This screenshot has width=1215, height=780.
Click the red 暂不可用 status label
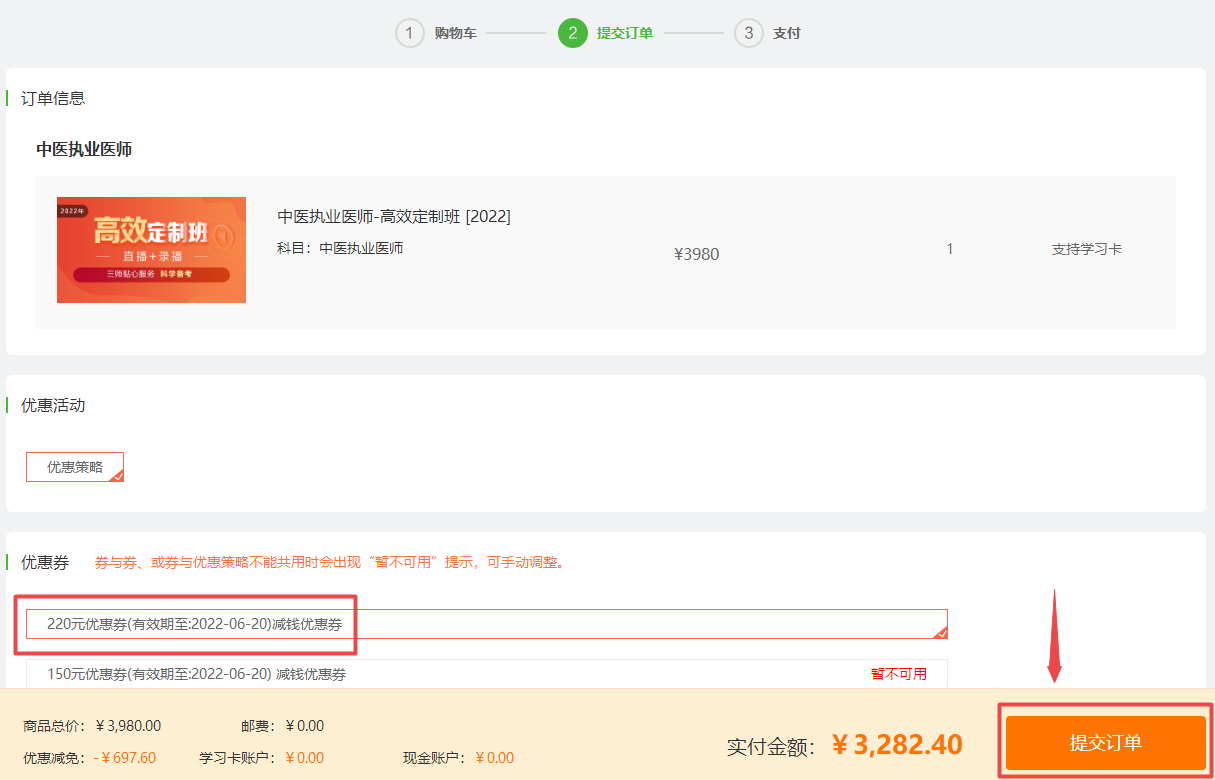click(x=898, y=674)
